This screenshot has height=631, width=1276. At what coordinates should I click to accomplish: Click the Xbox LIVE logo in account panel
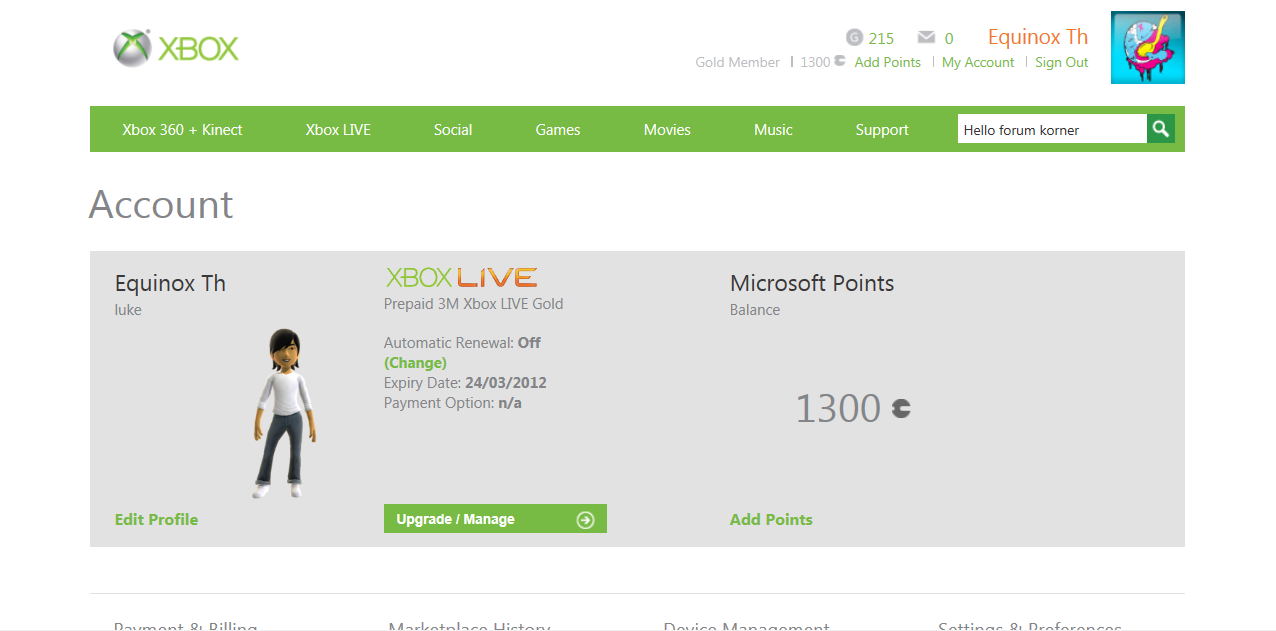[x=461, y=277]
